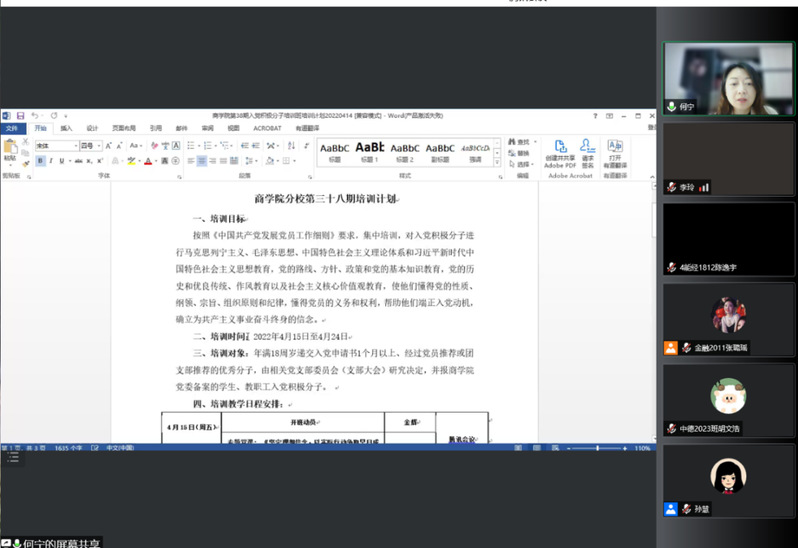Screen dimensions: 798x548
Task: Click the Paste icon in Word's clipboard group
Action: point(10,149)
